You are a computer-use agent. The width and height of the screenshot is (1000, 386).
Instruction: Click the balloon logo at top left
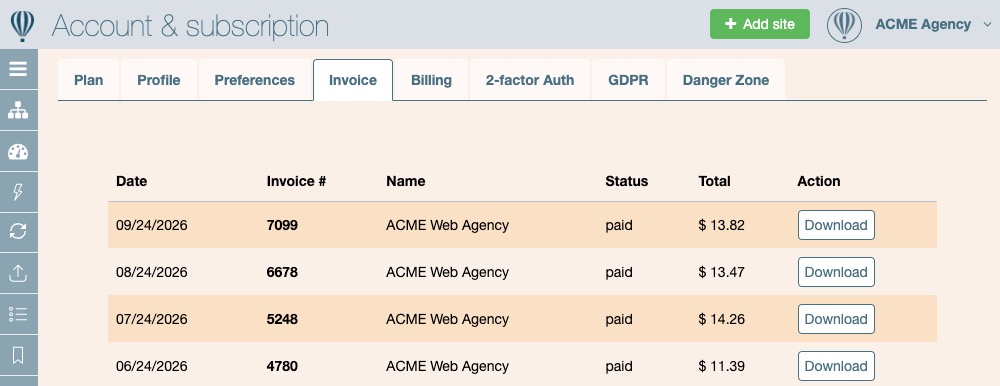point(22,25)
